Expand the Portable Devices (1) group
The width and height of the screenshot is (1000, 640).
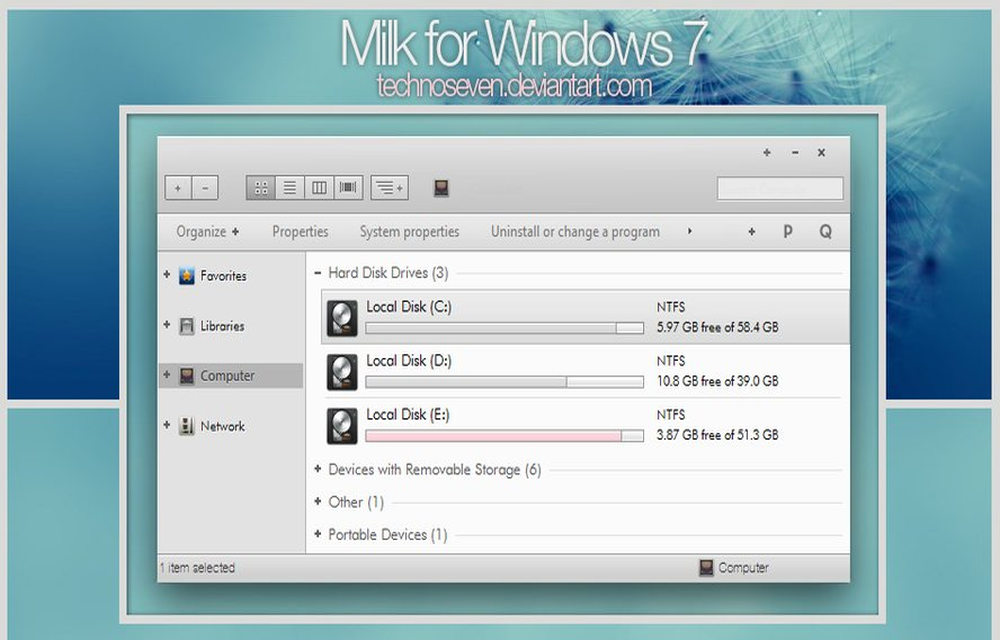[x=318, y=534]
